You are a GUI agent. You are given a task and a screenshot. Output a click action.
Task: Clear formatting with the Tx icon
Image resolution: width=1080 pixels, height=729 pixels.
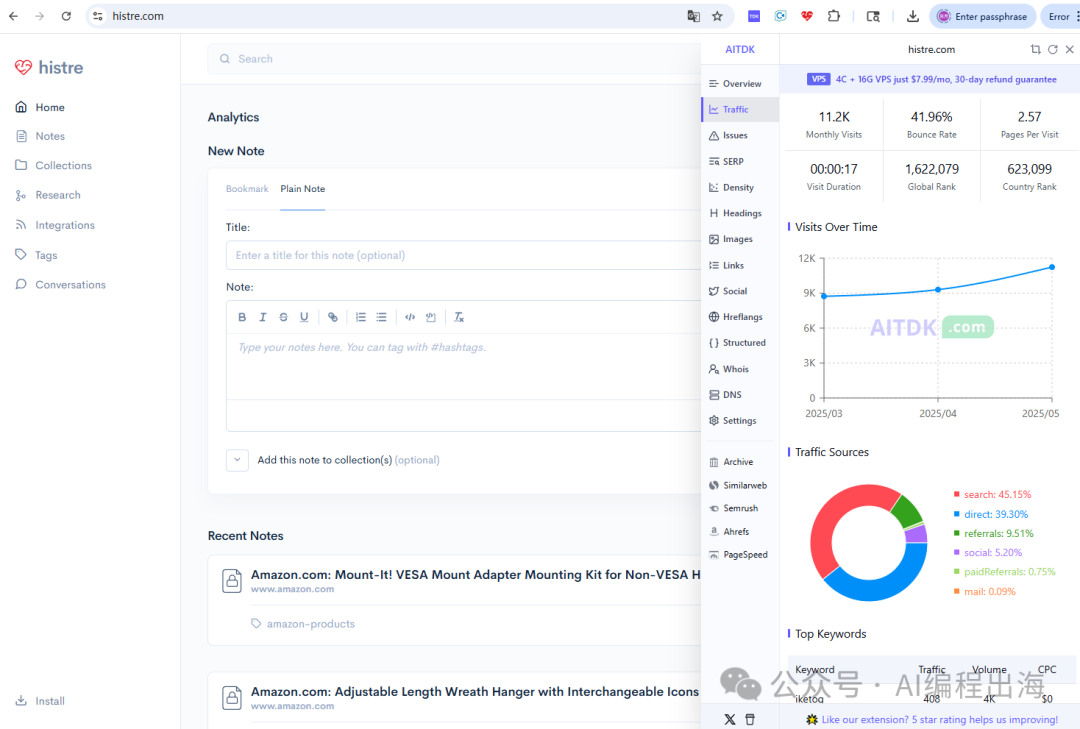point(459,317)
